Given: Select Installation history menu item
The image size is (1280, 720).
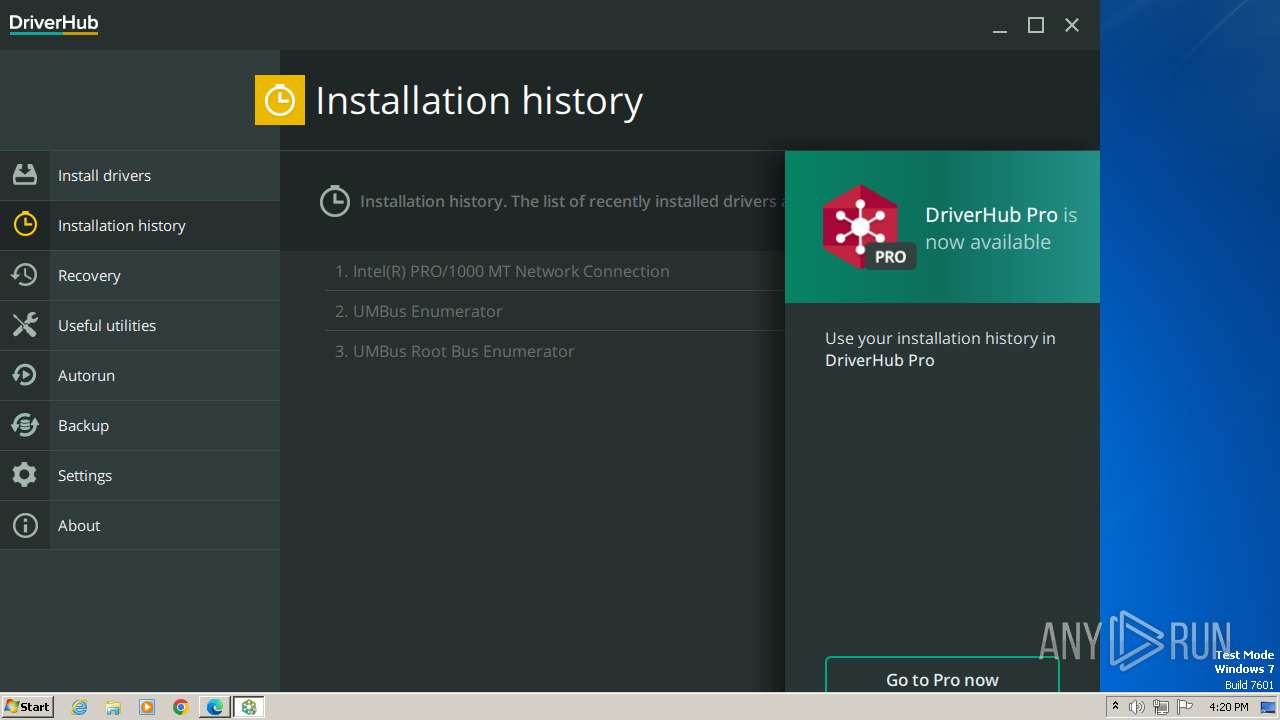Looking at the screenshot, I should (x=140, y=225).
